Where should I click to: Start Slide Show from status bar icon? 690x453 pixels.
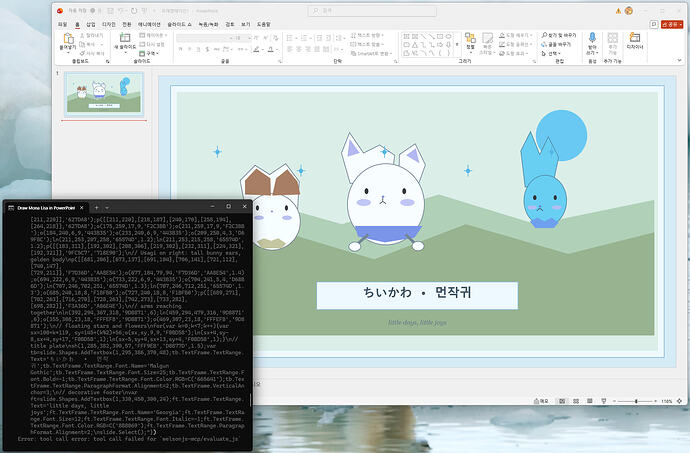coord(604,401)
